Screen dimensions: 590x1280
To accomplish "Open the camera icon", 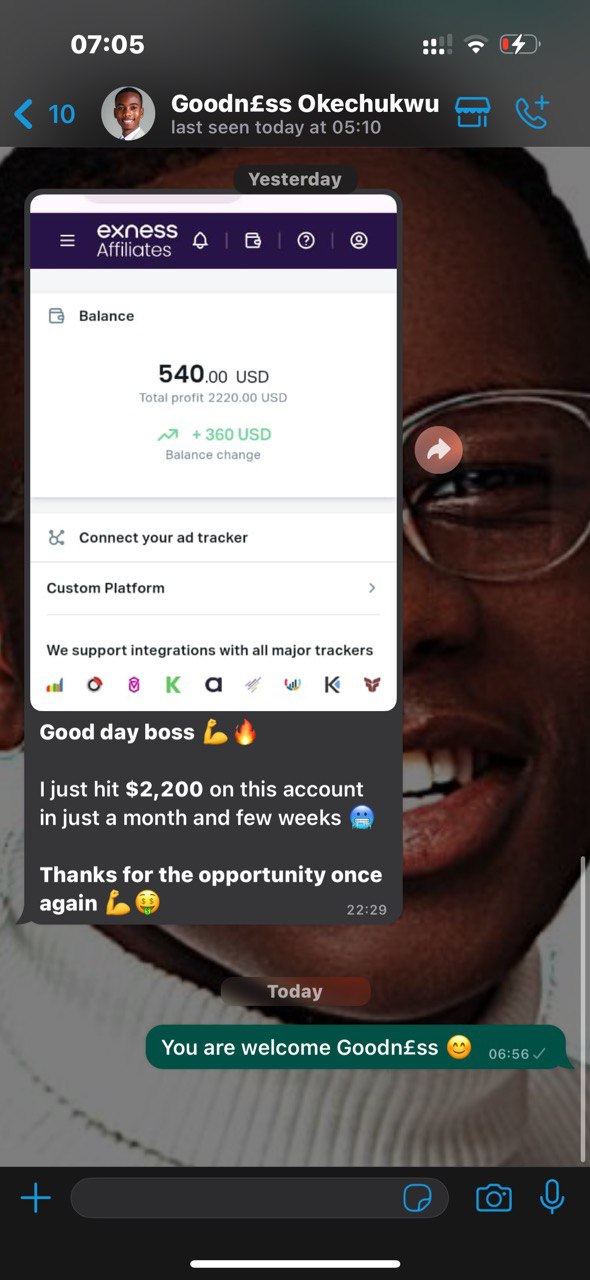I will coord(493,1198).
